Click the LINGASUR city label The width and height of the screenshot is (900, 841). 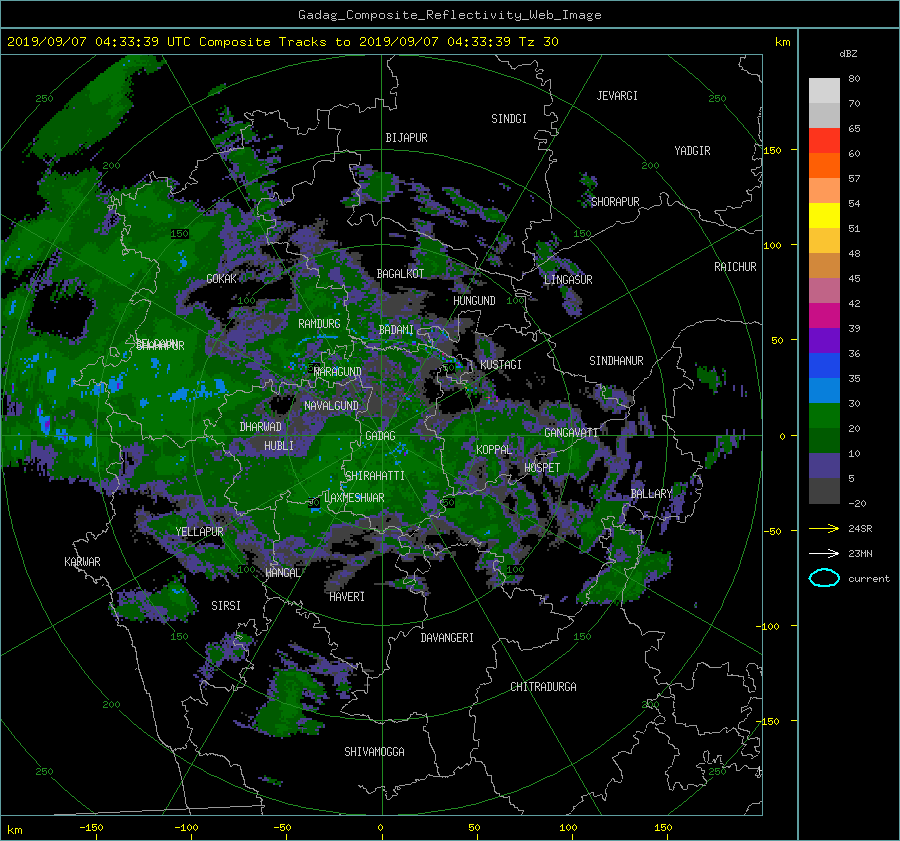(568, 280)
